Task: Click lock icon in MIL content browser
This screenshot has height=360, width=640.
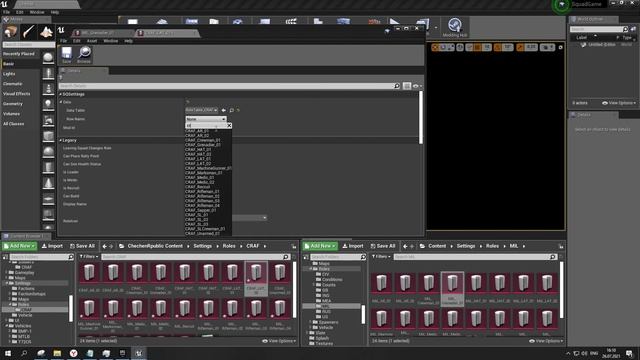Action: pos(561,246)
